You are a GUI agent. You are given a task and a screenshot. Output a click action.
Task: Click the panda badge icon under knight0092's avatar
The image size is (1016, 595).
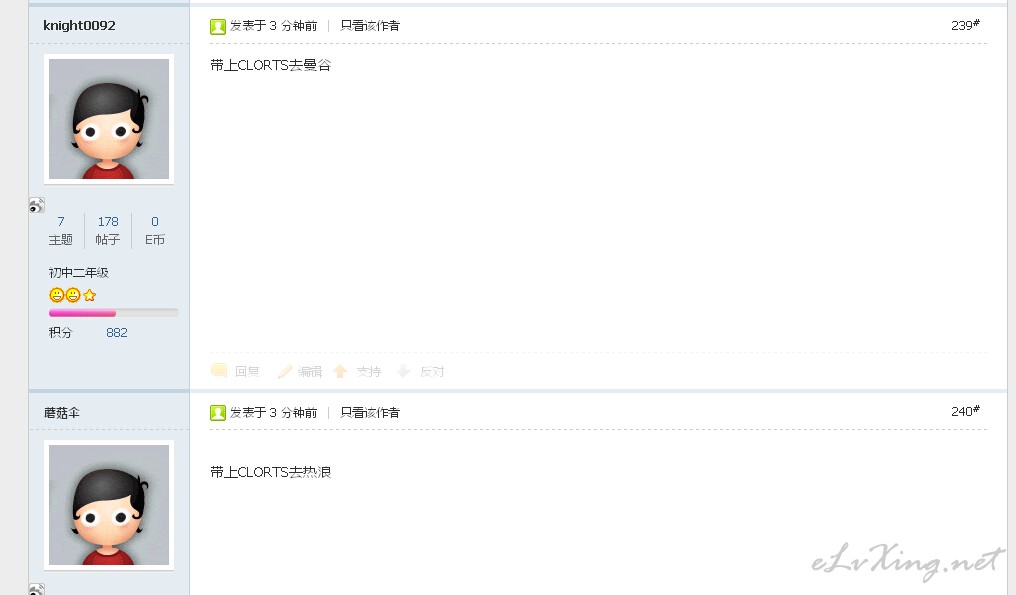[x=37, y=205]
